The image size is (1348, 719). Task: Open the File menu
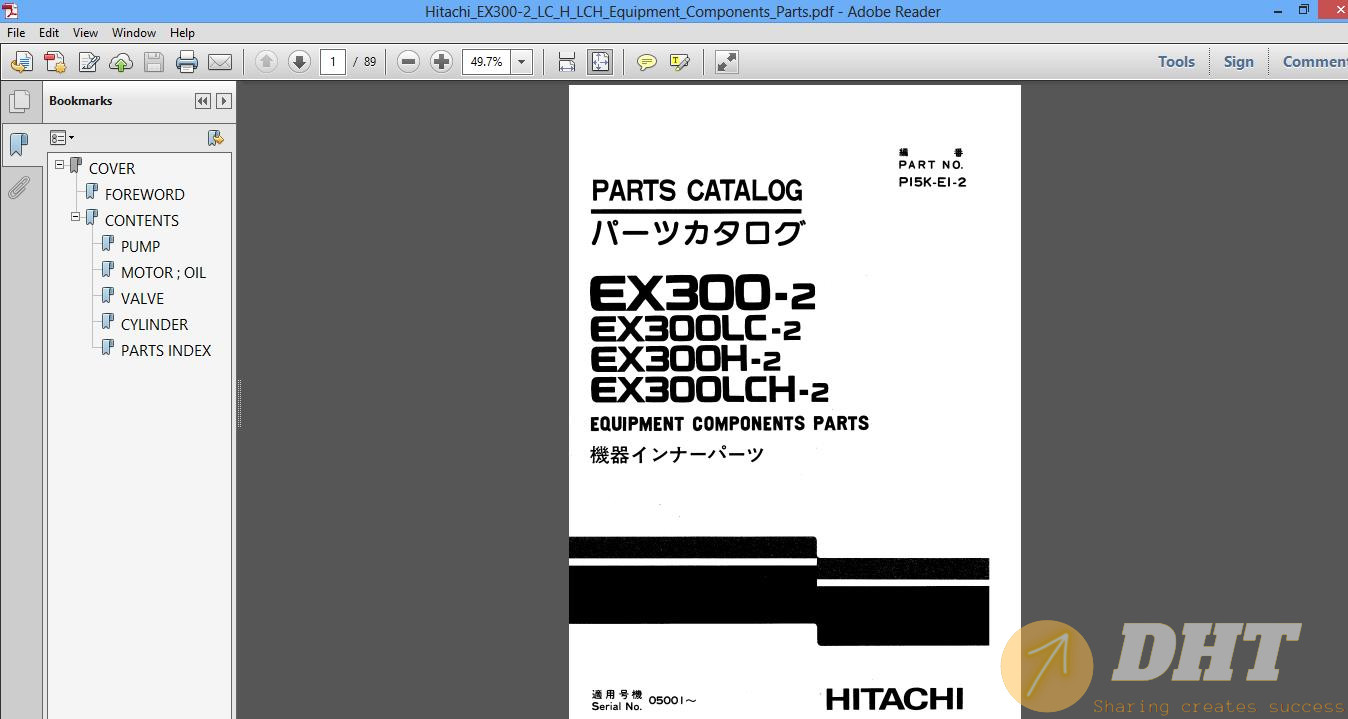pos(16,33)
